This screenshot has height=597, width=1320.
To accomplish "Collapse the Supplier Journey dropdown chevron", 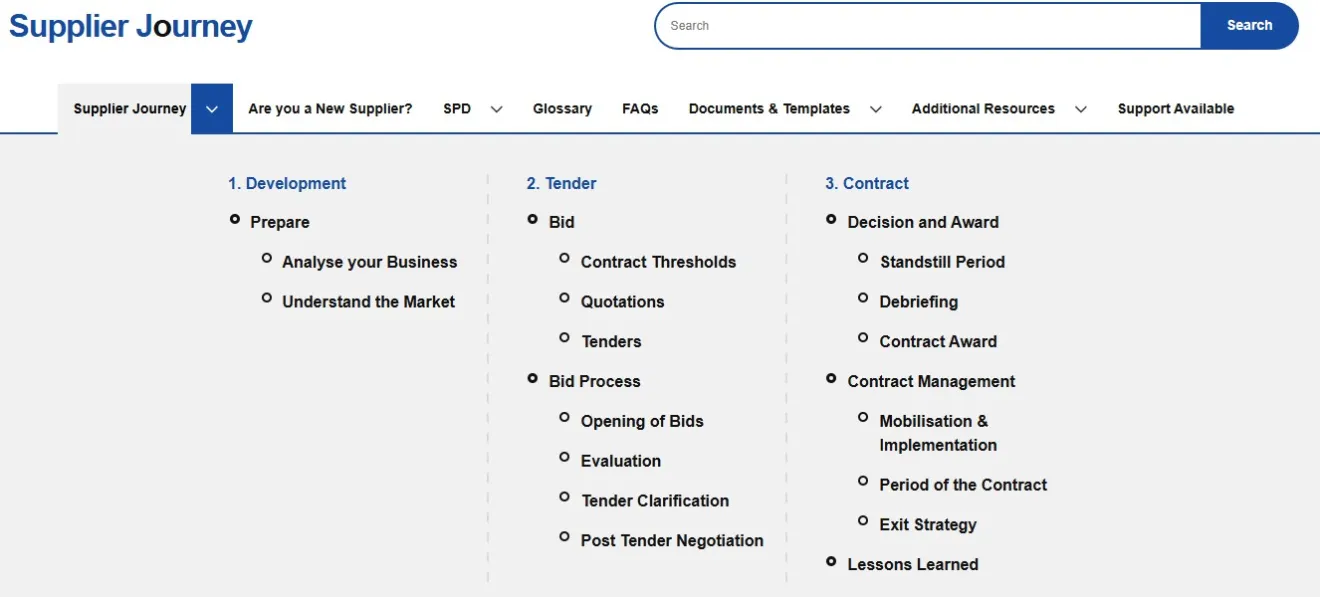I will 211,108.
